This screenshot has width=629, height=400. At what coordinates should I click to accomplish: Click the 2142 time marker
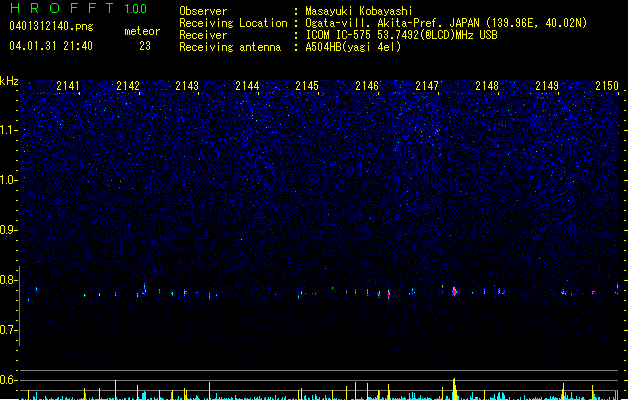pyautogui.click(x=128, y=86)
